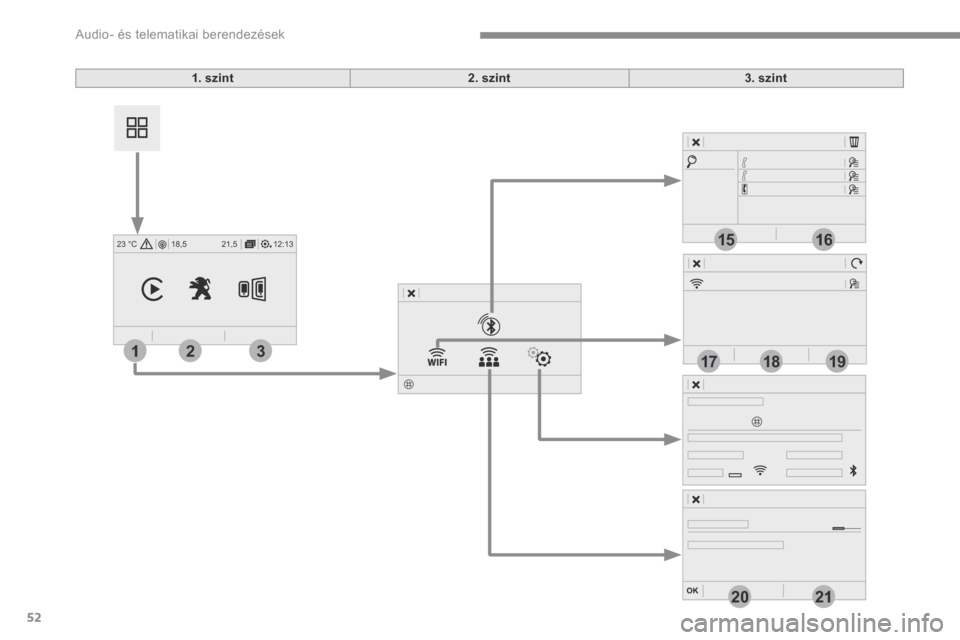Close the level 2 connectivity screen with the X
The height and width of the screenshot is (640, 960).
click(411, 293)
